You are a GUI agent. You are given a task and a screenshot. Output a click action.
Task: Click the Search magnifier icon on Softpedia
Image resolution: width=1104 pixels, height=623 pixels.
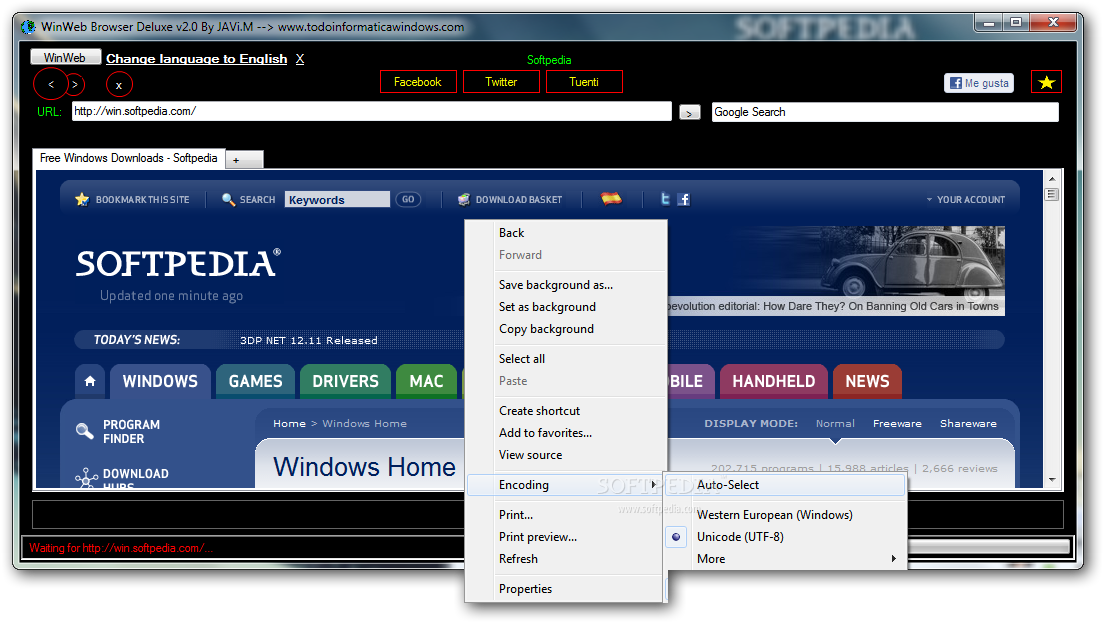[228, 199]
